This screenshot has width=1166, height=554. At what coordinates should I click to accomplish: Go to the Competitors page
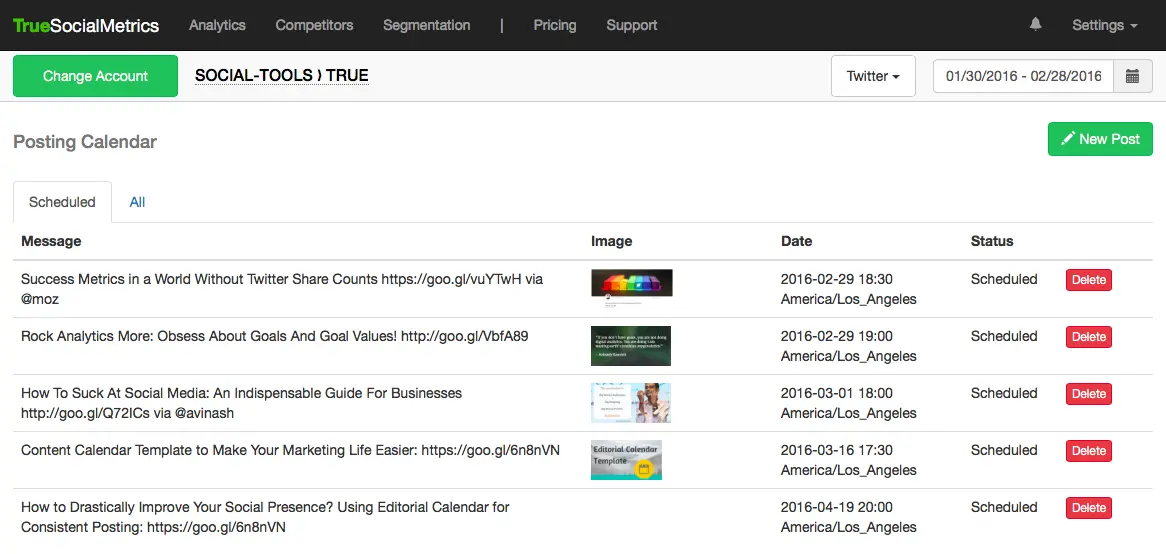tap(314, 25)
